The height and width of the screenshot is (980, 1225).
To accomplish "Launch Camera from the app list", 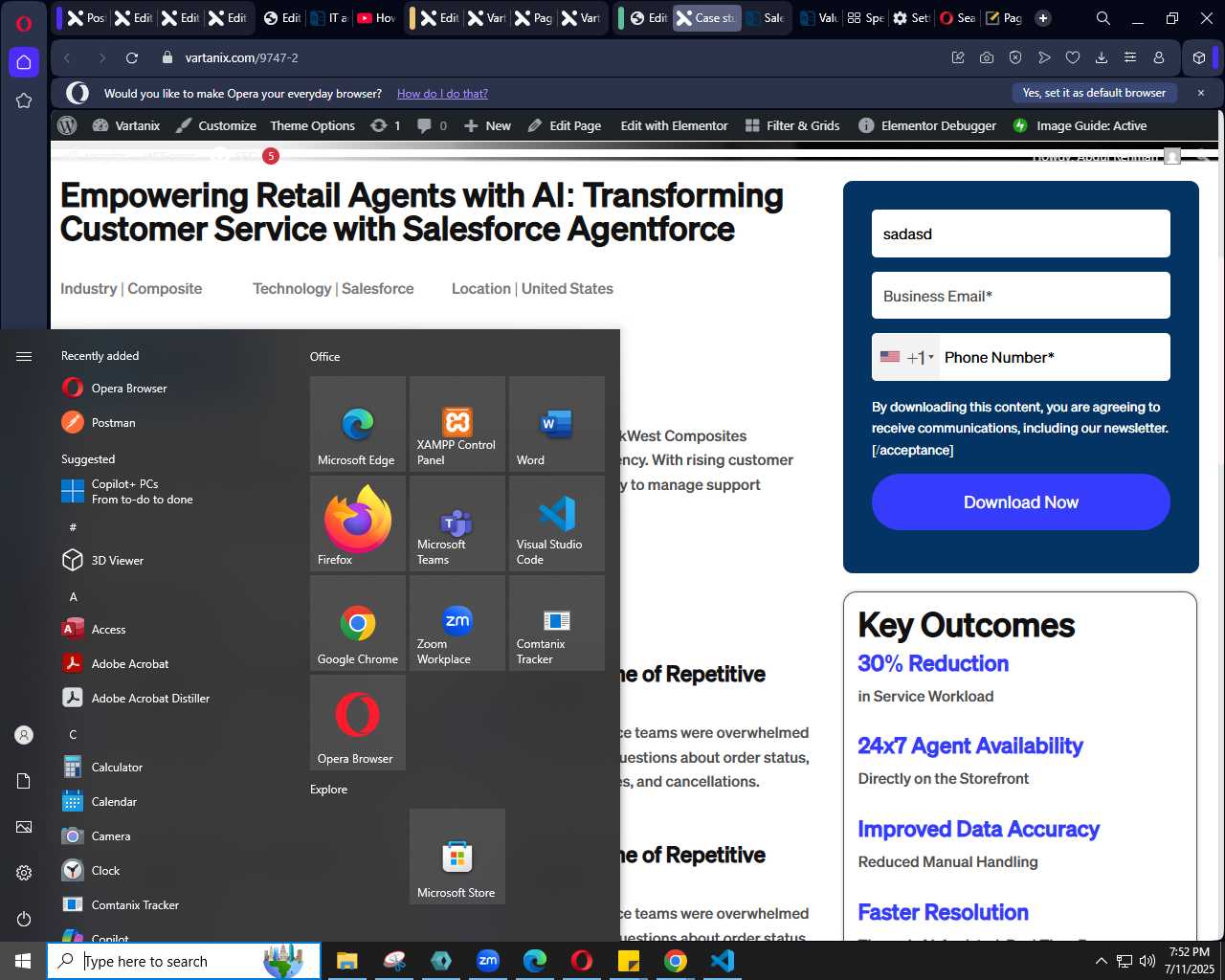I will 172,835.
